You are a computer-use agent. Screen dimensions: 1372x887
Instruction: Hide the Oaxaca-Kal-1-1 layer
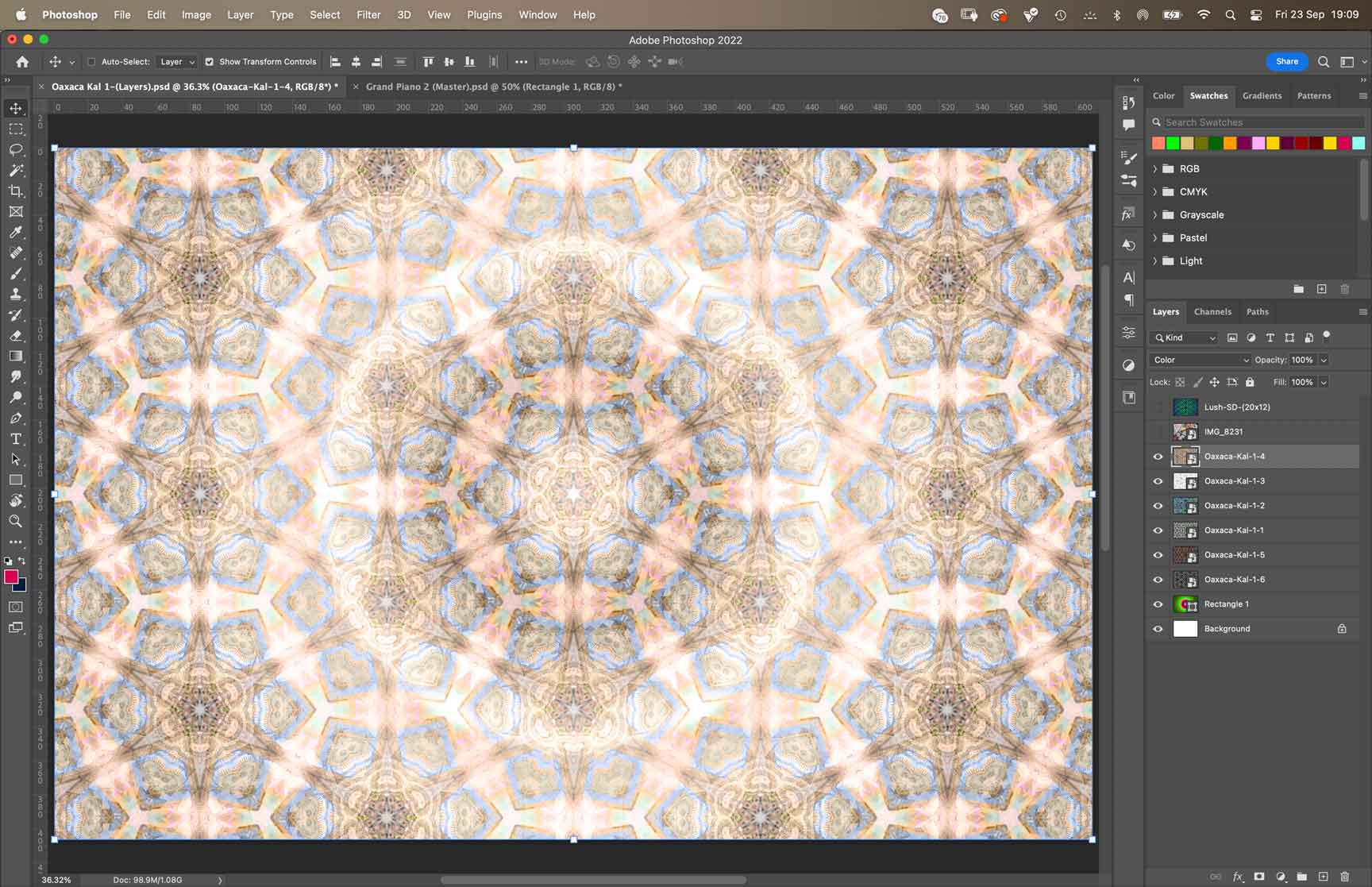coord(1158,530)
